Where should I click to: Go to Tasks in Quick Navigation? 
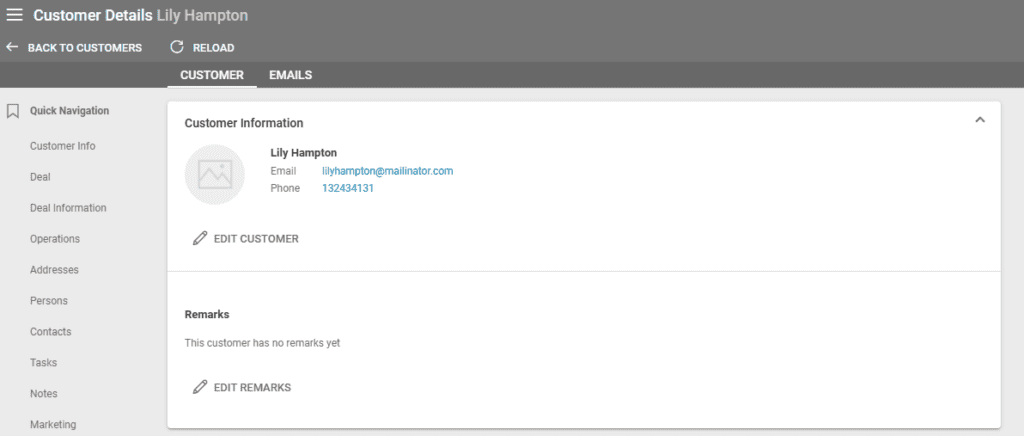click(x=43, y=363)
